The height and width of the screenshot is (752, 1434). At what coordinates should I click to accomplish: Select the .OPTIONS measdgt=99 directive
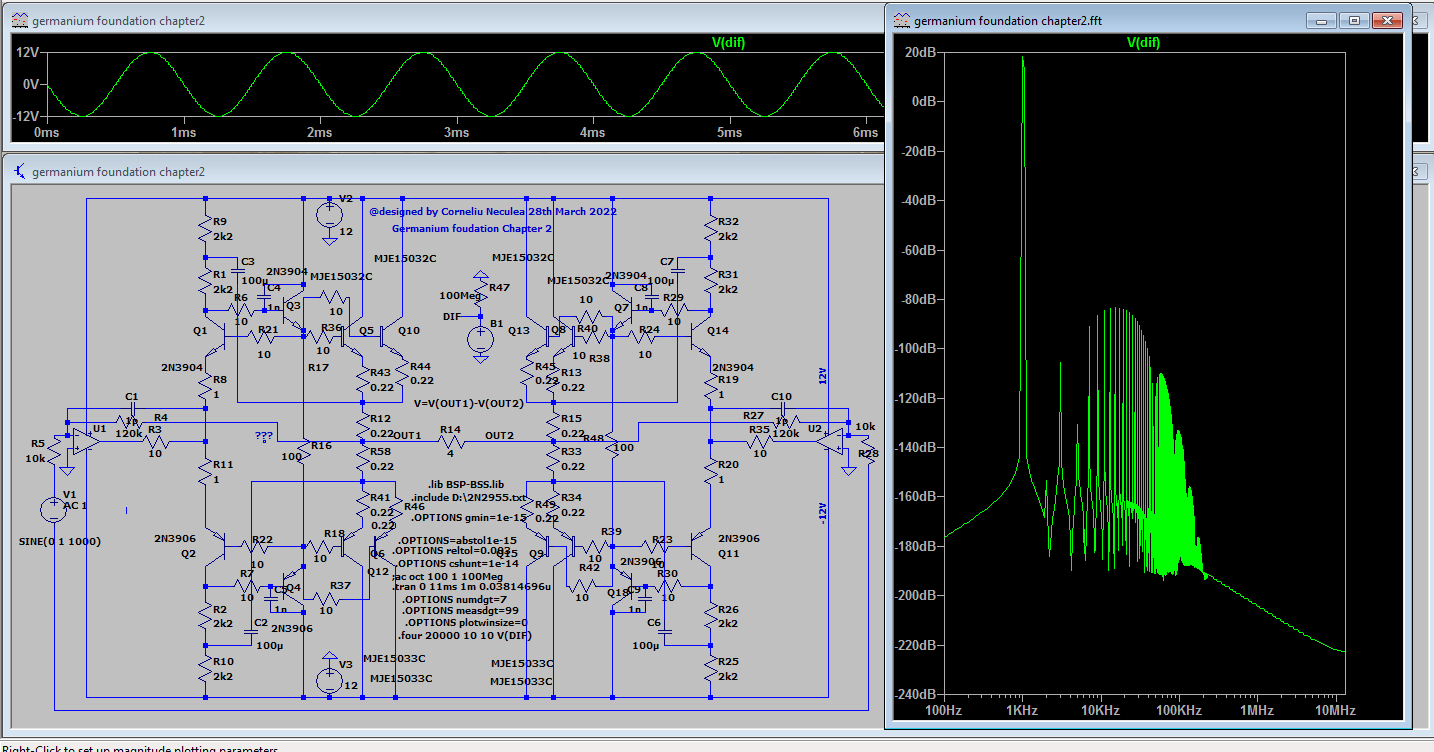(x=460, y=610)
